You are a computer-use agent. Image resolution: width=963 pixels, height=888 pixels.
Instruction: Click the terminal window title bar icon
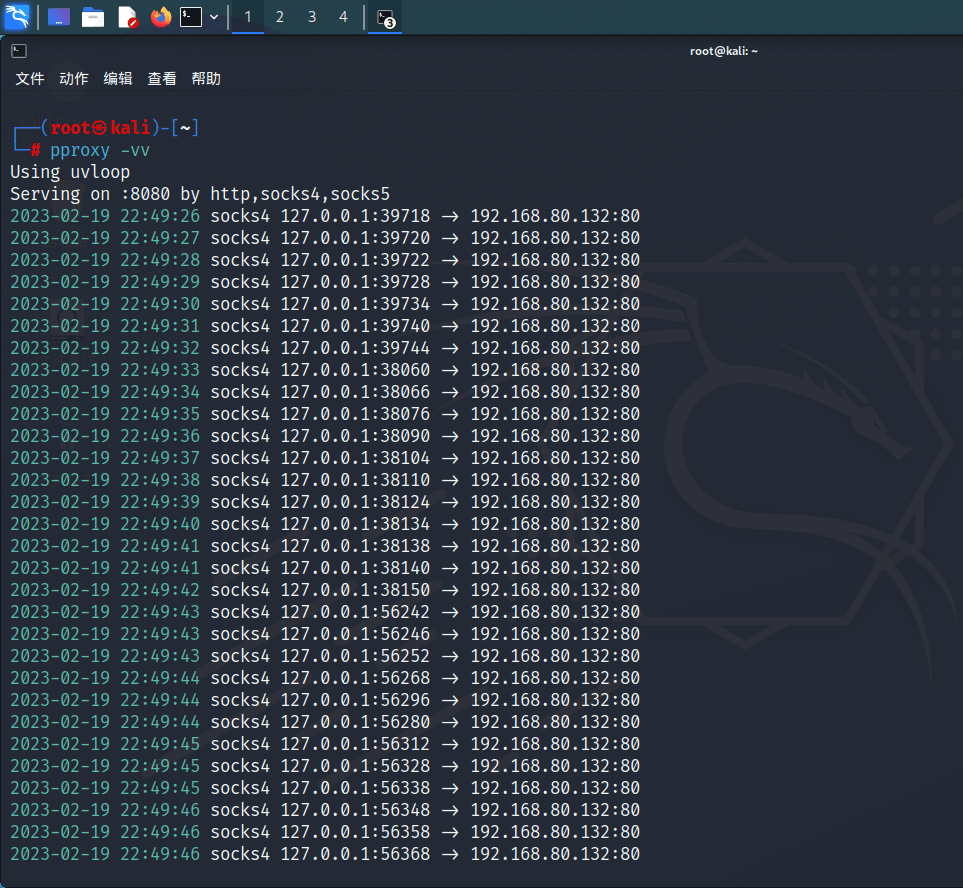[19, 51]
